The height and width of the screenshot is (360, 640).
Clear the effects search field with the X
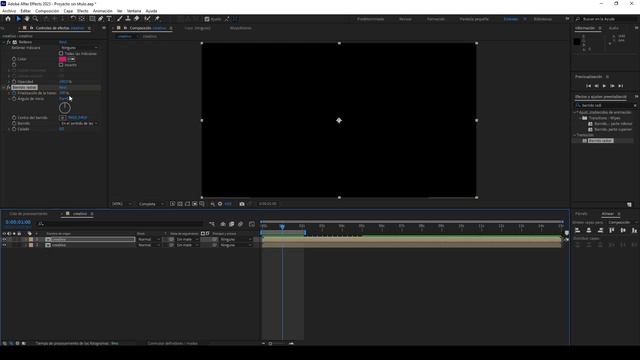pyautogui.click(x=635, y=105)
